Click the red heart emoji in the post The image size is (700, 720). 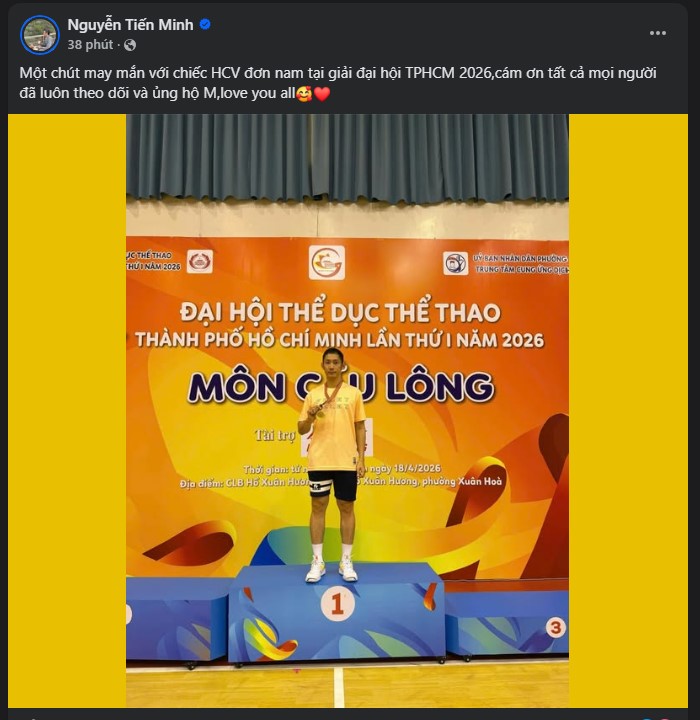coord(322,94)
